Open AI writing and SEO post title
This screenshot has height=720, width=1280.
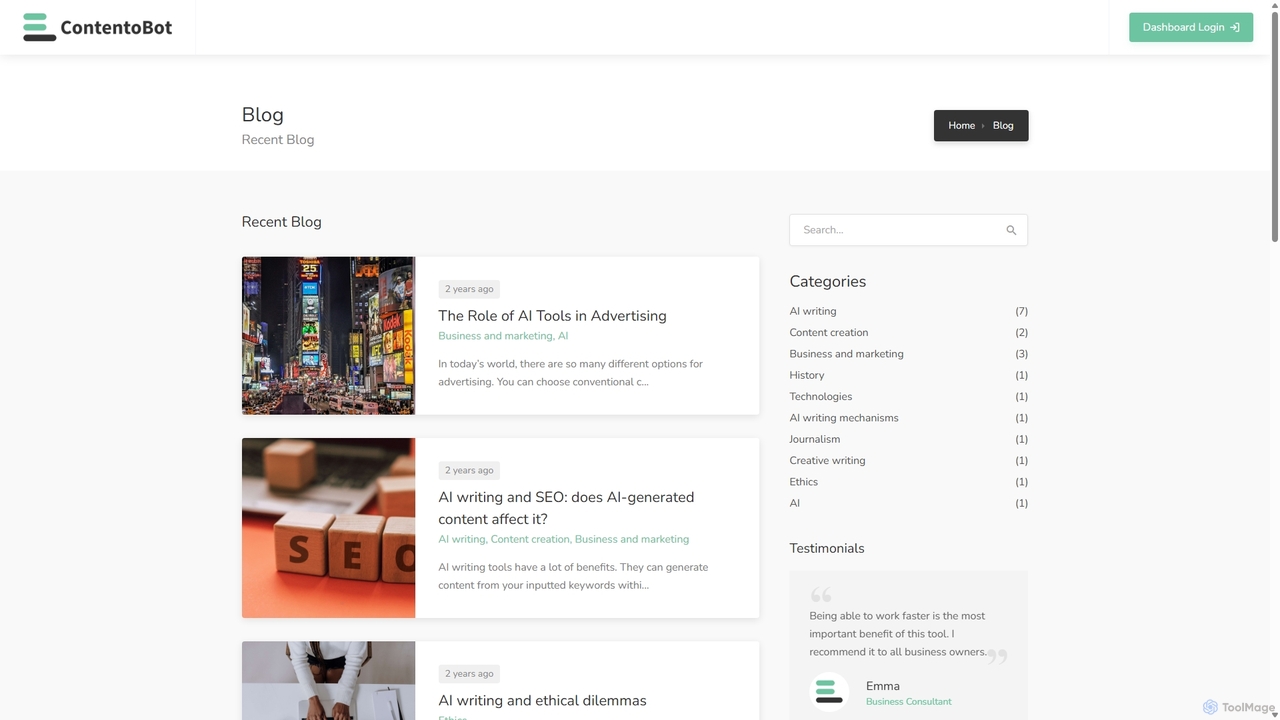[566, 508]
